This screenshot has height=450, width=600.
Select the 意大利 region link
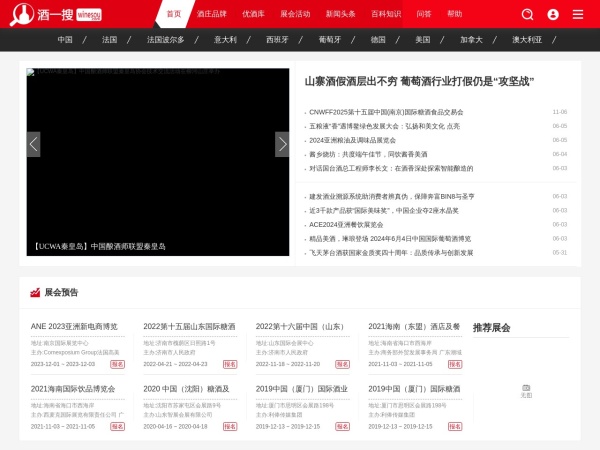point(225,39)
